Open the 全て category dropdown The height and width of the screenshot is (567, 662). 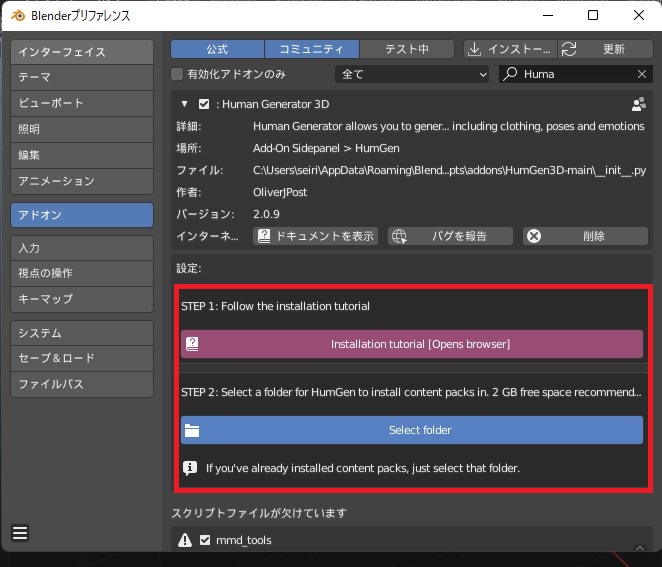tap(412, 74)
